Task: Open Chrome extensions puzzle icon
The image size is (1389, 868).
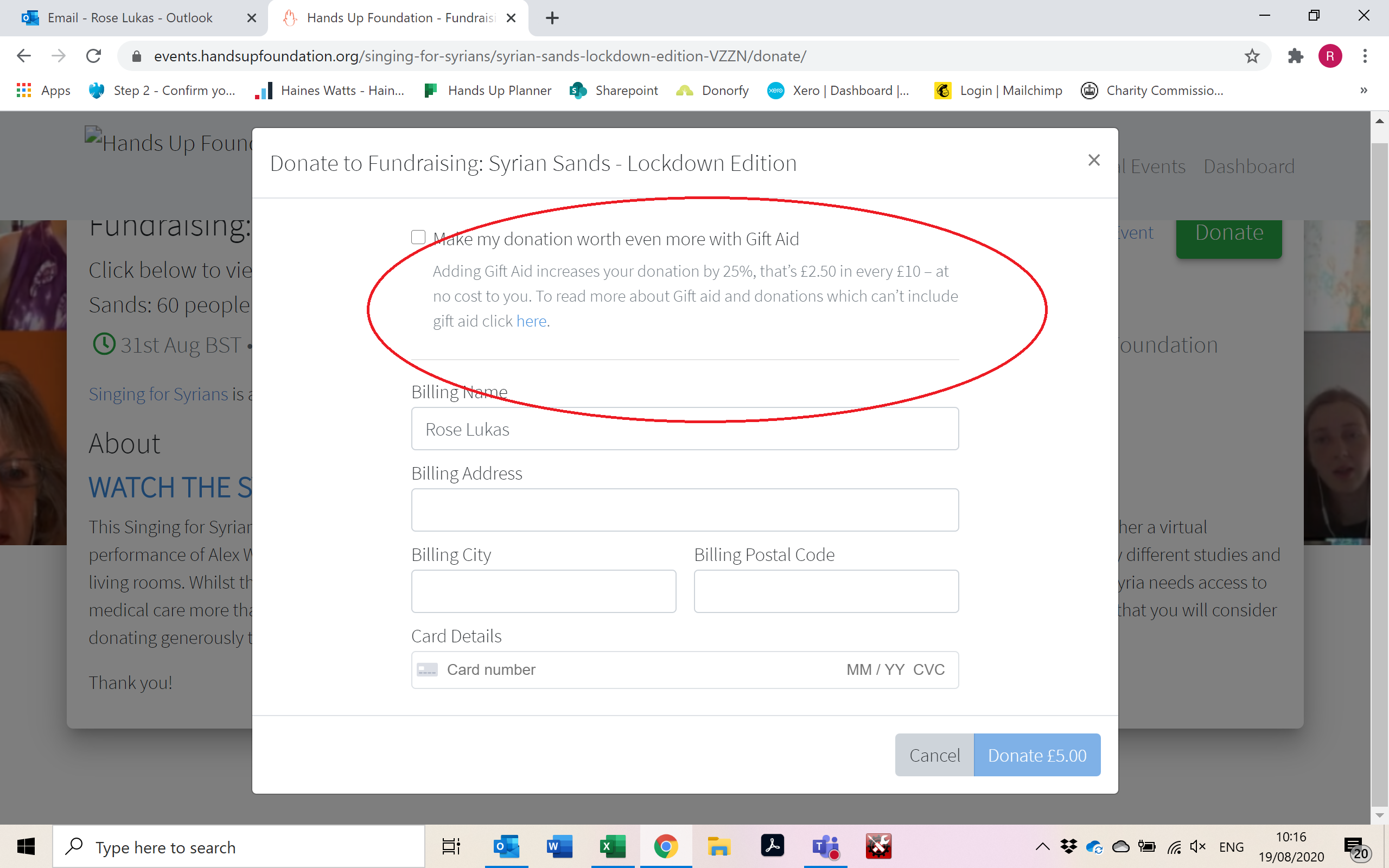Action: click(x=1296, y=56)
